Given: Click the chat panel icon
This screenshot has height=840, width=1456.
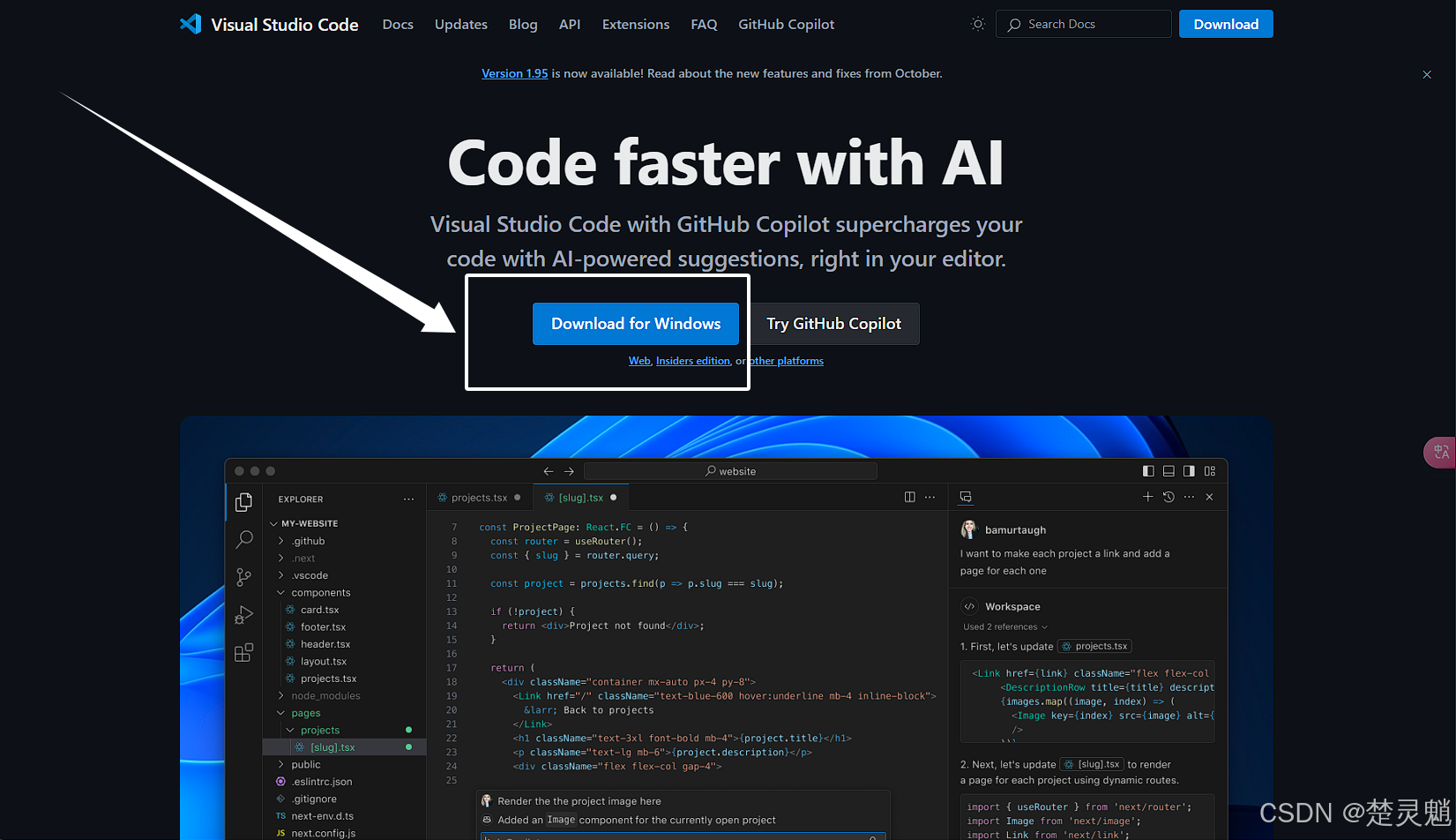Looking at the screenshot, I should click(966, 498).
